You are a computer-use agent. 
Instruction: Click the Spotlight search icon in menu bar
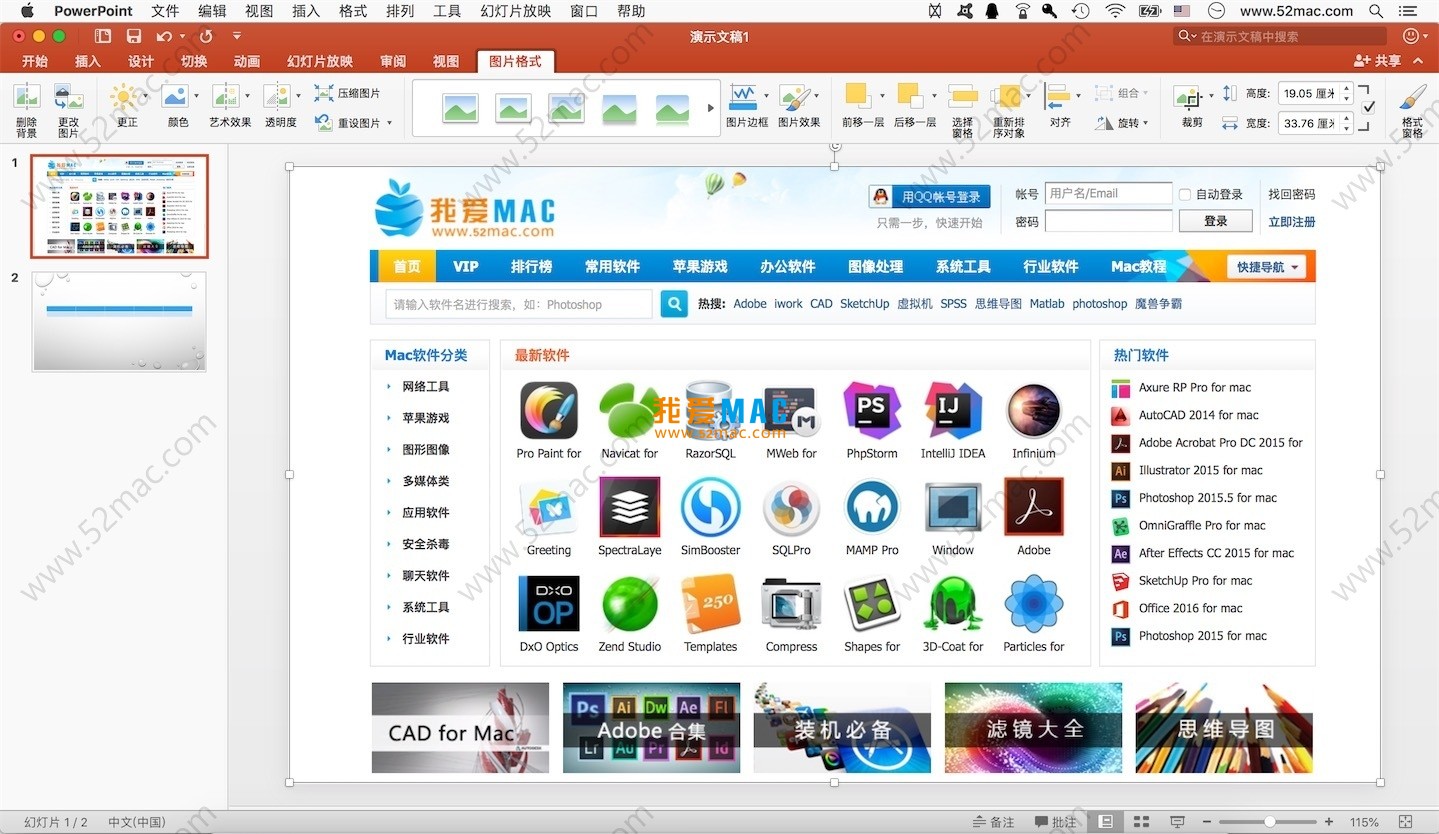click(x=1376, y=11)
